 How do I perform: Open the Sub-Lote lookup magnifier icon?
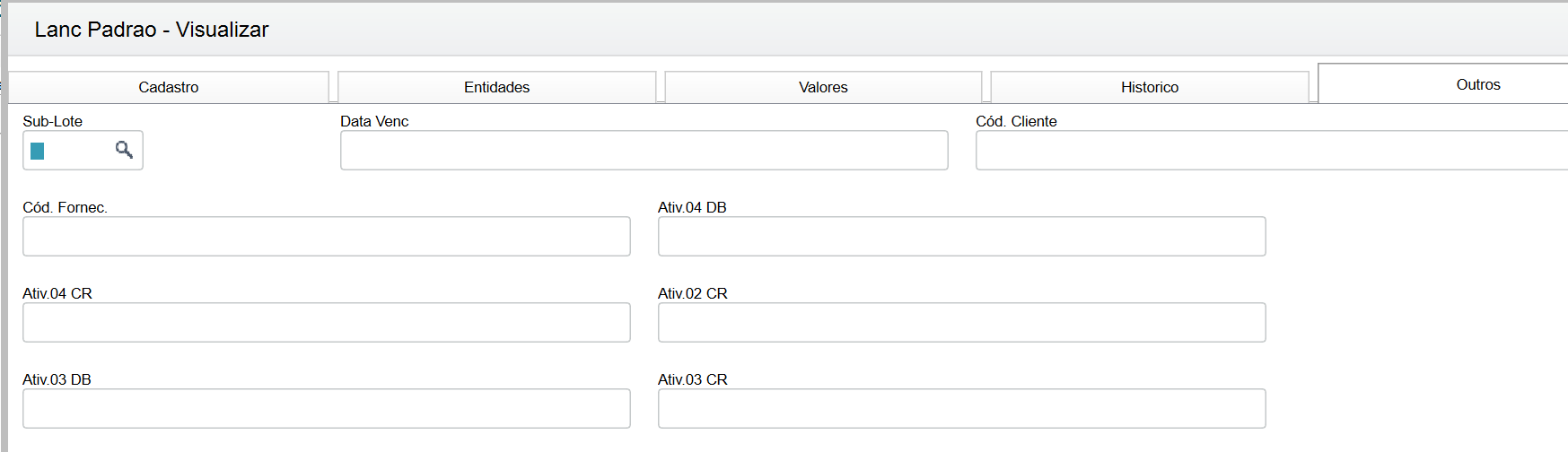coord(124,150)
